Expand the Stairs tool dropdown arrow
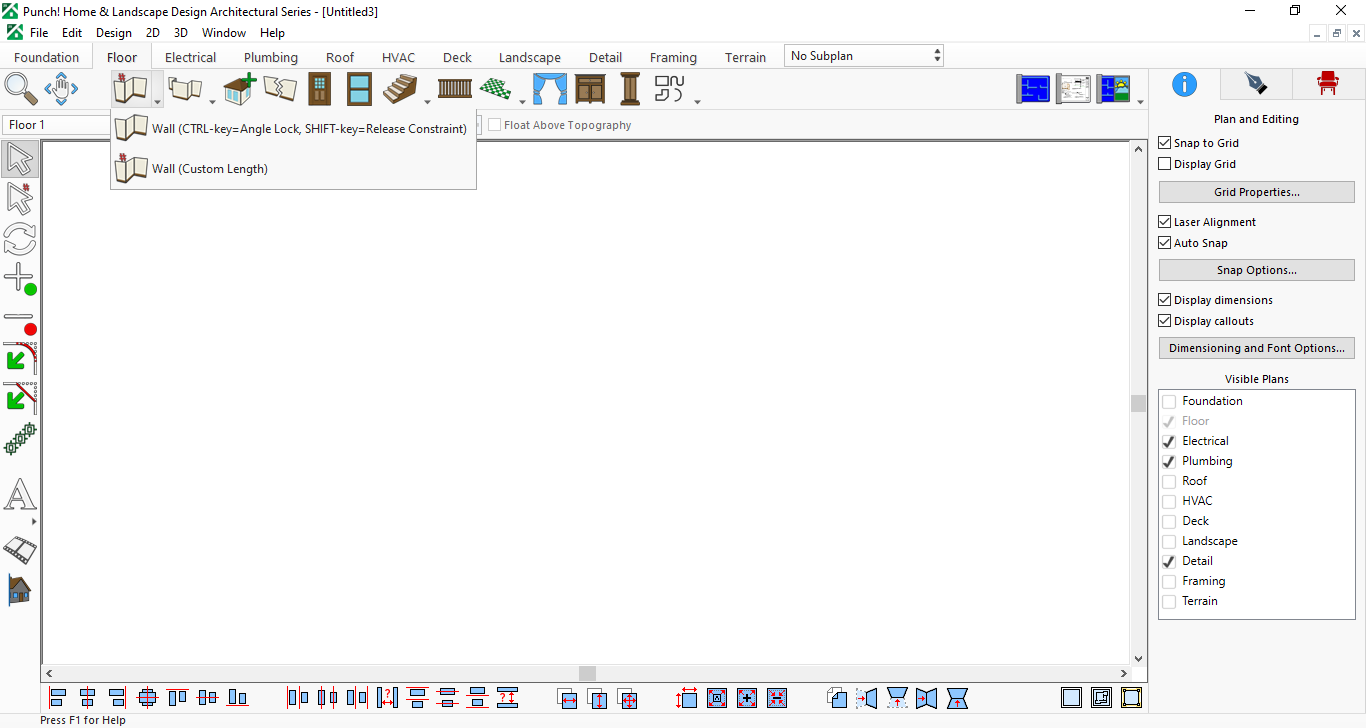The height and width of the screenshot is (728, 1366). [x=427, y=101]
